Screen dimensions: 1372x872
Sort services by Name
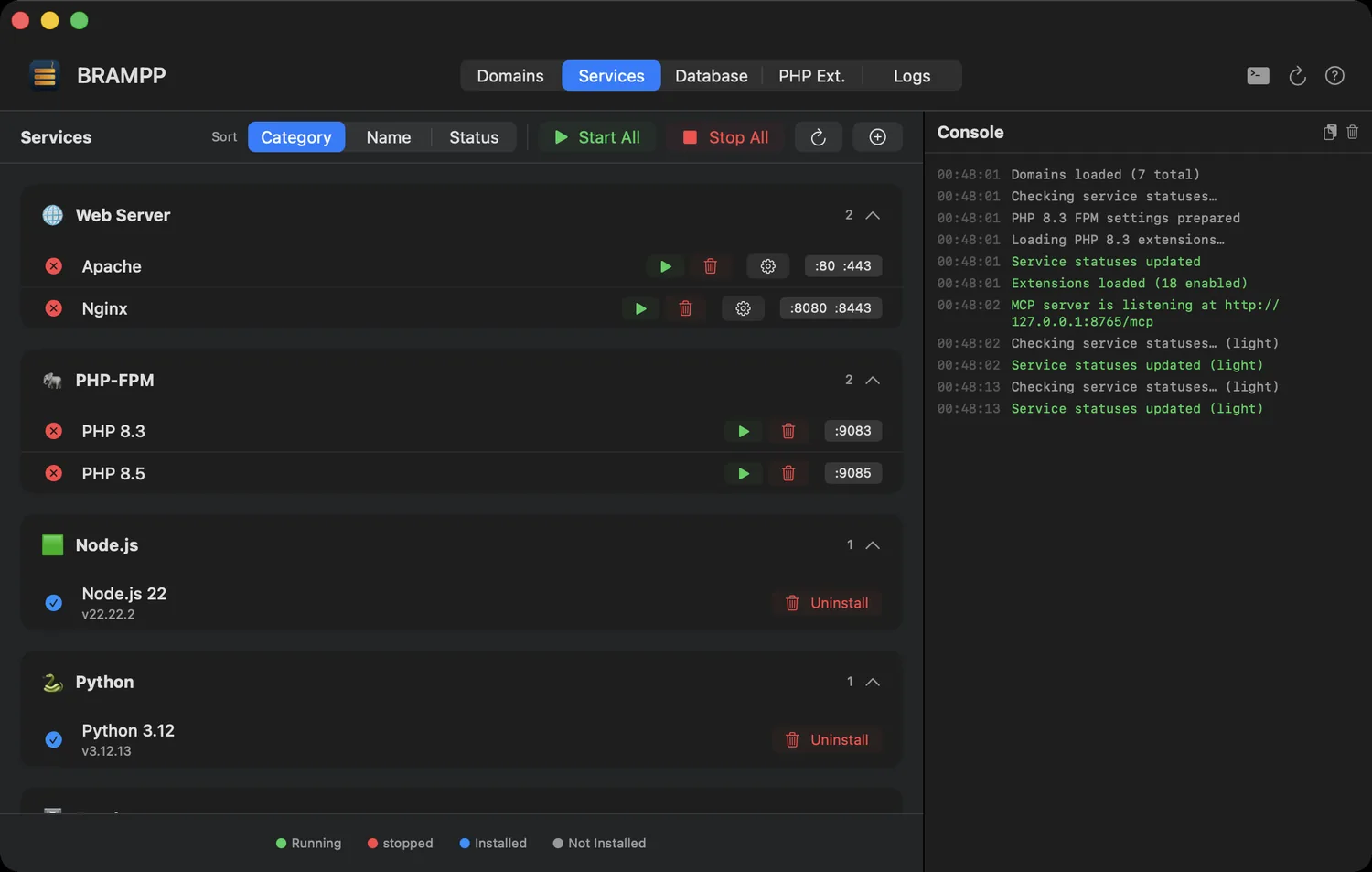[x=389, y=137]
